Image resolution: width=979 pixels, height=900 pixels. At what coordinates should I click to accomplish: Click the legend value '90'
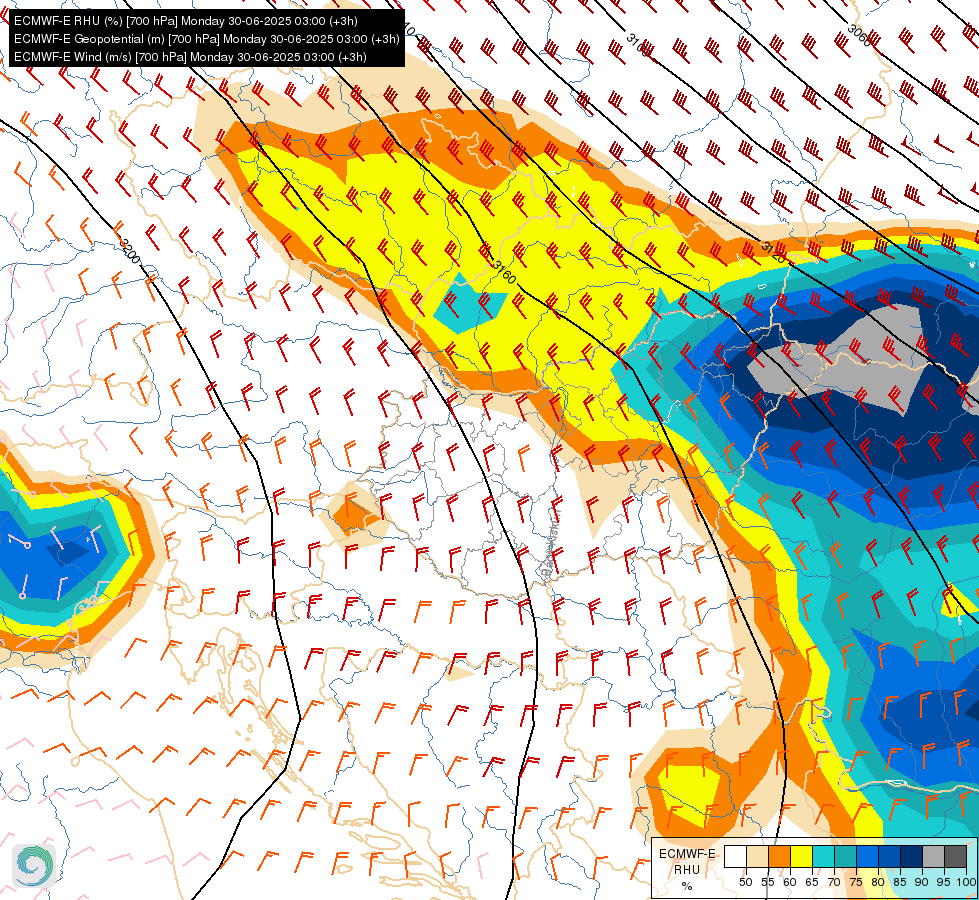(x=922, y=882)
